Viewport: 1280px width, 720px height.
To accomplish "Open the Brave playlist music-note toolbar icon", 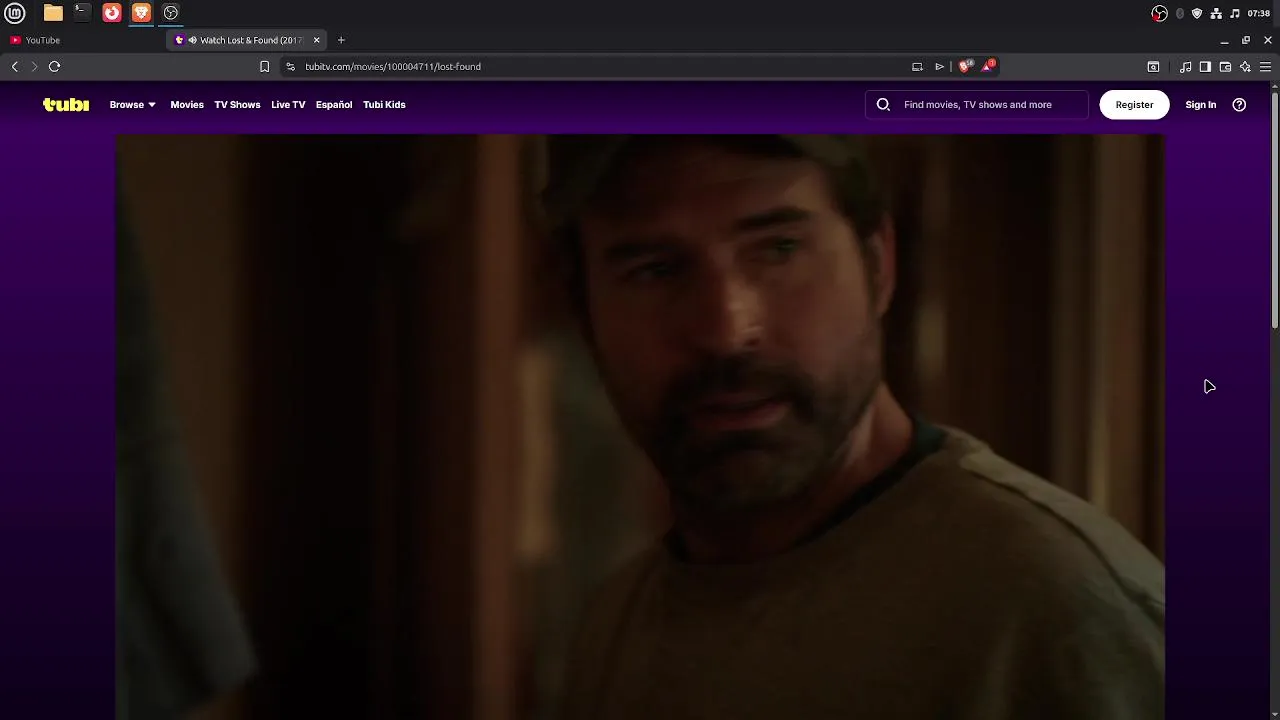I will click(1185, 66).
